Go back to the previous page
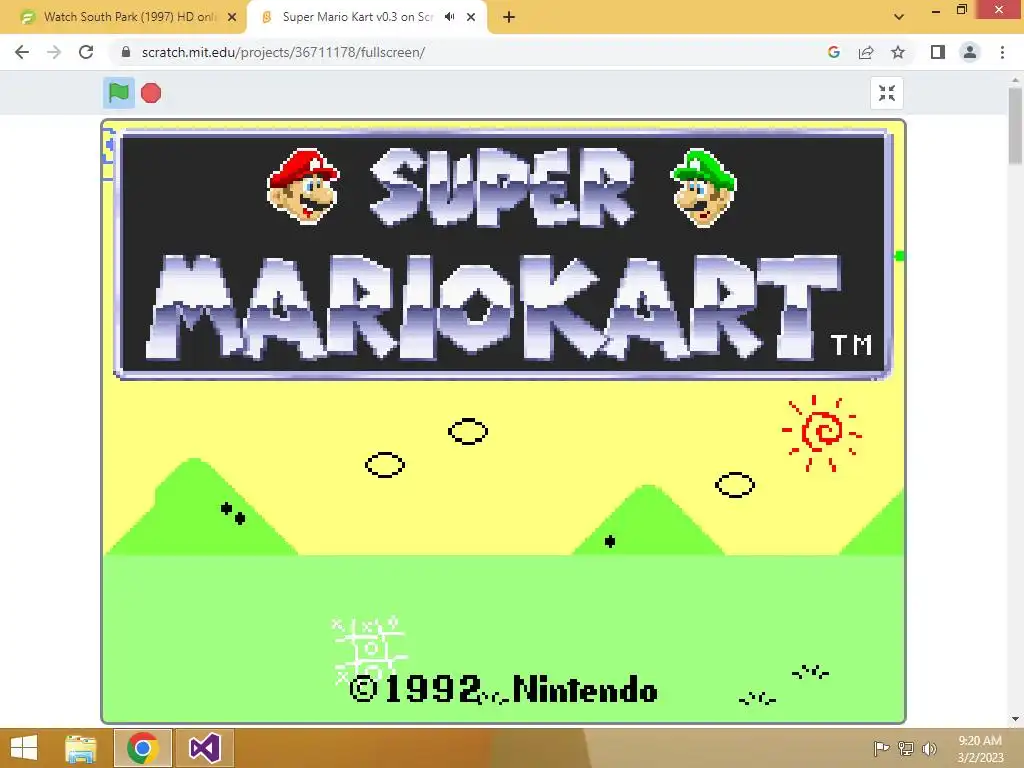 22,52
